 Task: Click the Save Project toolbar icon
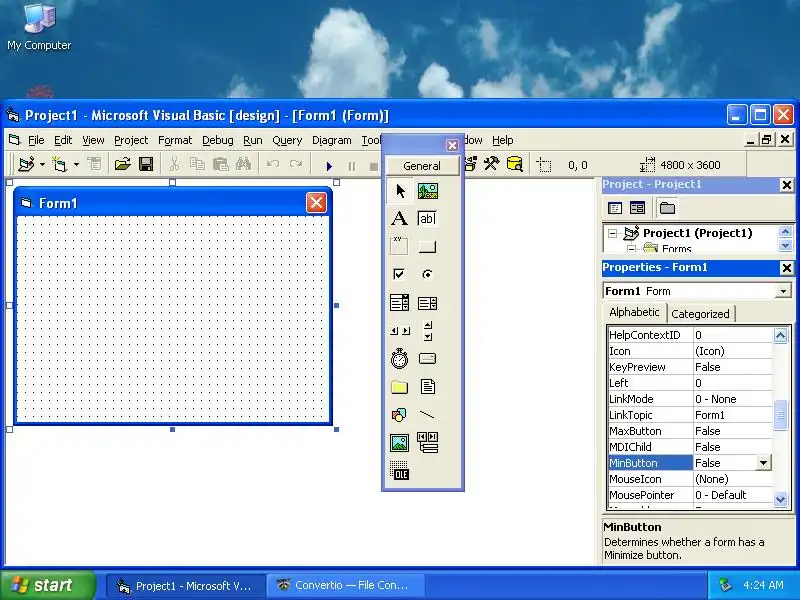tap(146, 164)
